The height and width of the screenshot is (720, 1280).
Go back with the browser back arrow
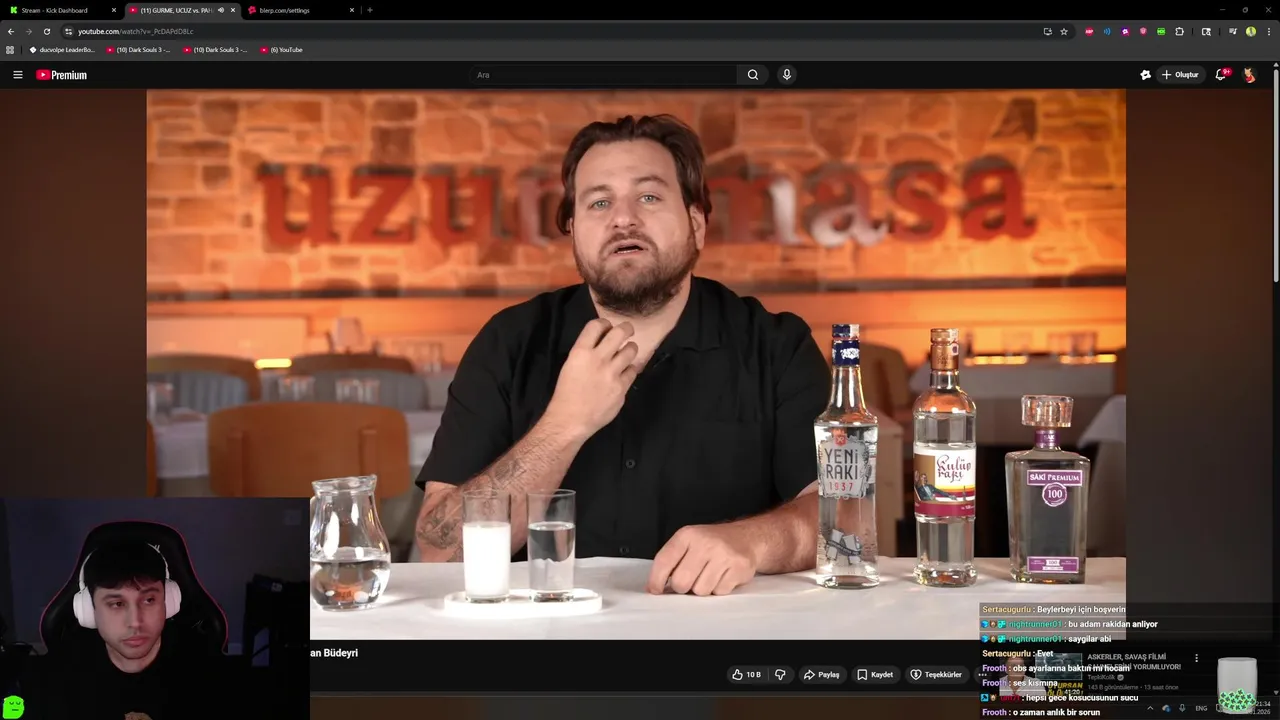pos(11,31)
